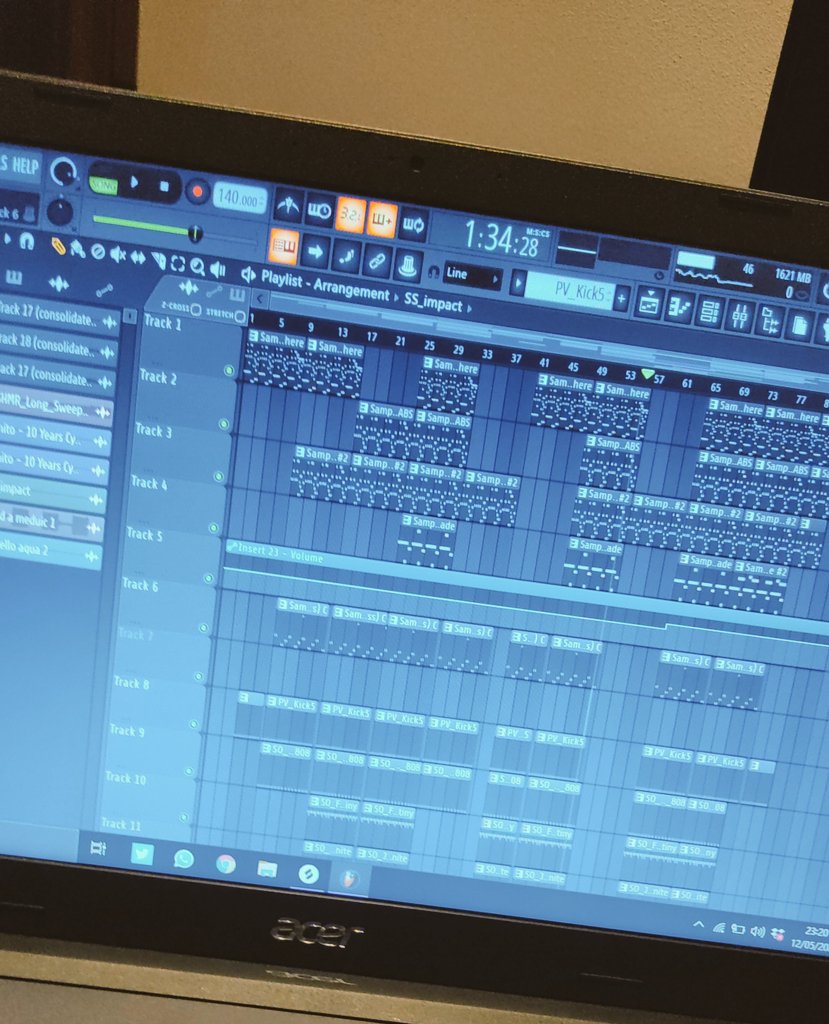
Task: Toggle the recording countdown button
Action: click(x=350, y=215)
